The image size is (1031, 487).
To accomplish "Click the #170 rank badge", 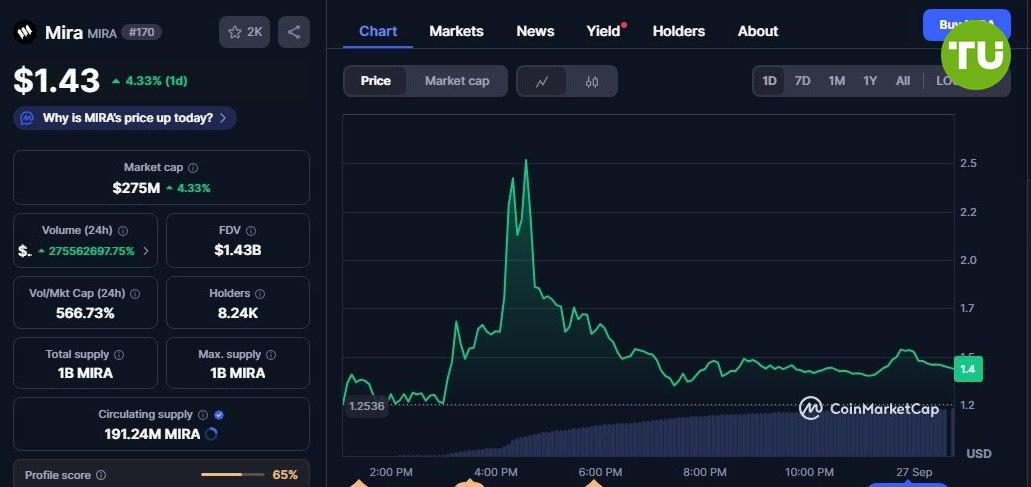I will pos(141,32).
